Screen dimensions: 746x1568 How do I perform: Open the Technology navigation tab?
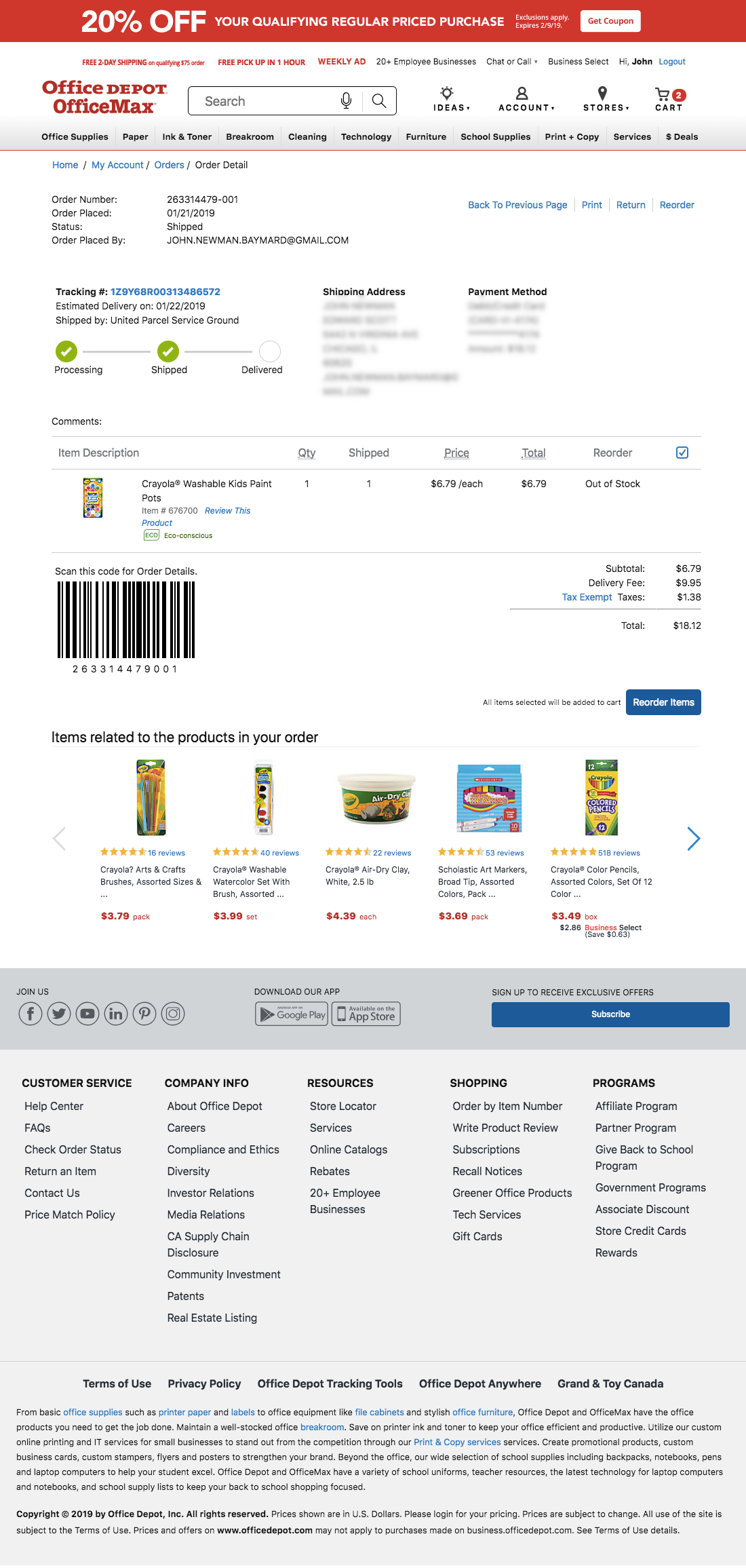click(366, 136)
